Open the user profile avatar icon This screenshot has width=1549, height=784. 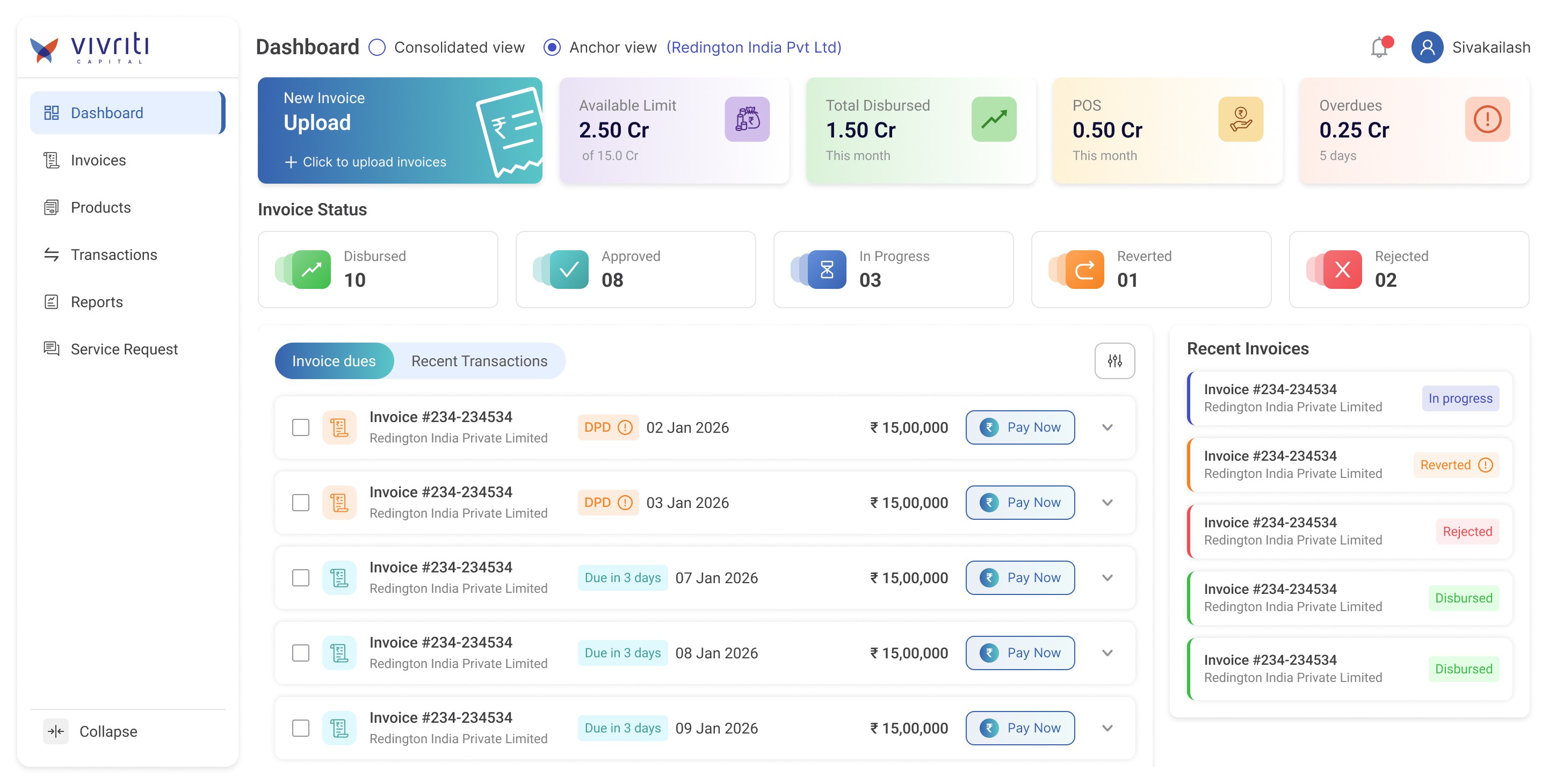(1427, 47)
